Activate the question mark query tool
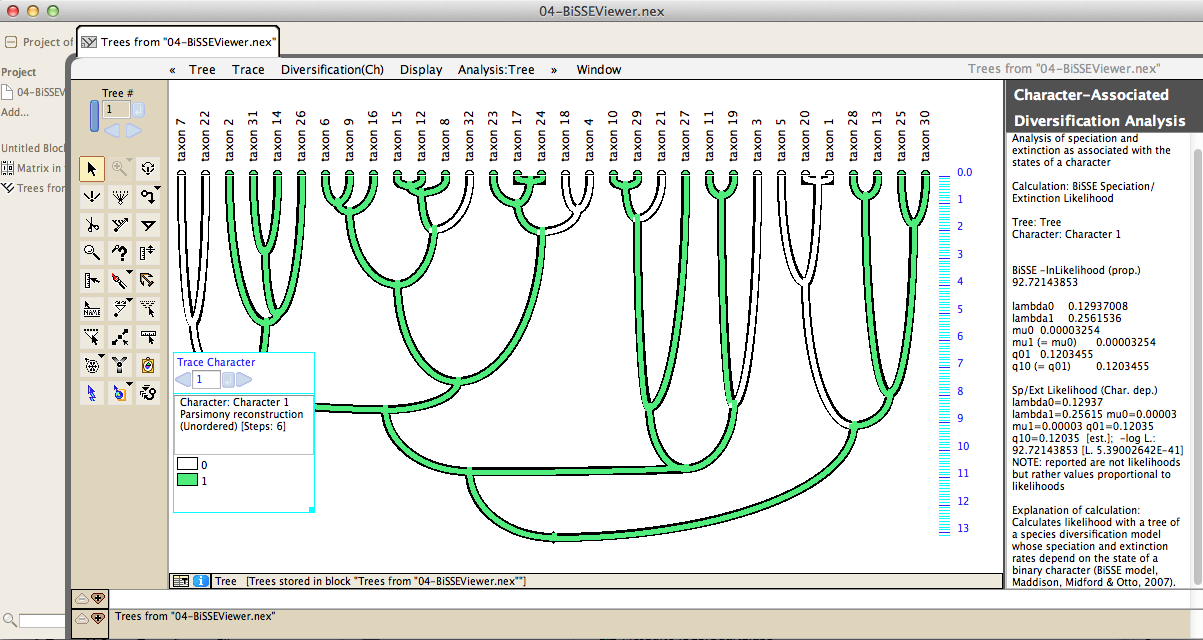1203x640 pixels. coord(120,253)
